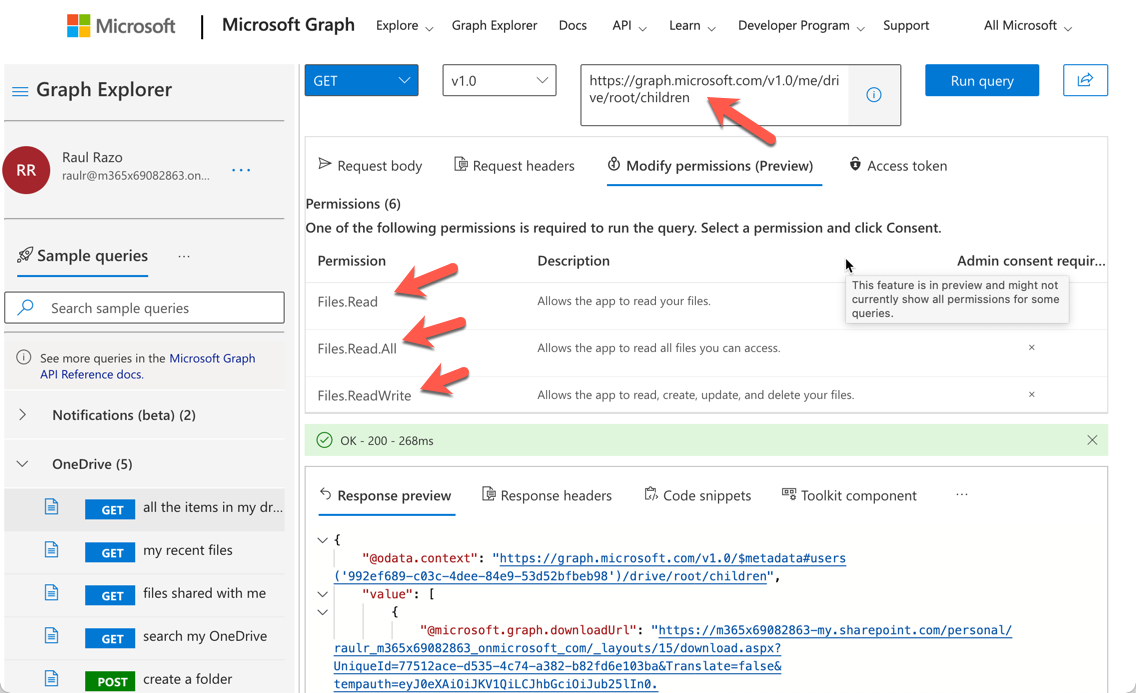This screenshot has height=693, width=1136.
Task: Open the Developer Program dropdown
Action: point(801,26)
